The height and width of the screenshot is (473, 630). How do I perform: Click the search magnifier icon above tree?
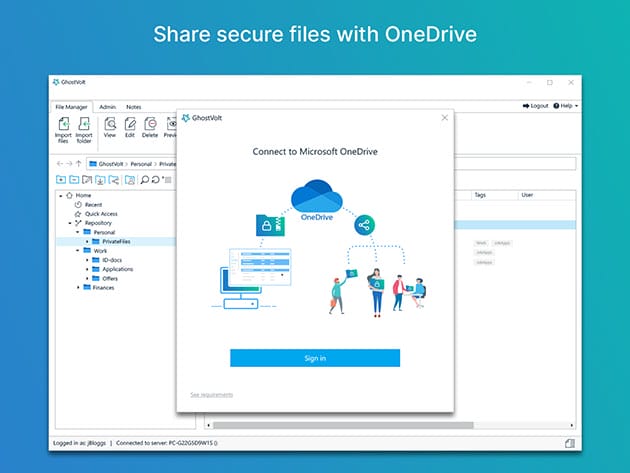click(x=145, y=180)
